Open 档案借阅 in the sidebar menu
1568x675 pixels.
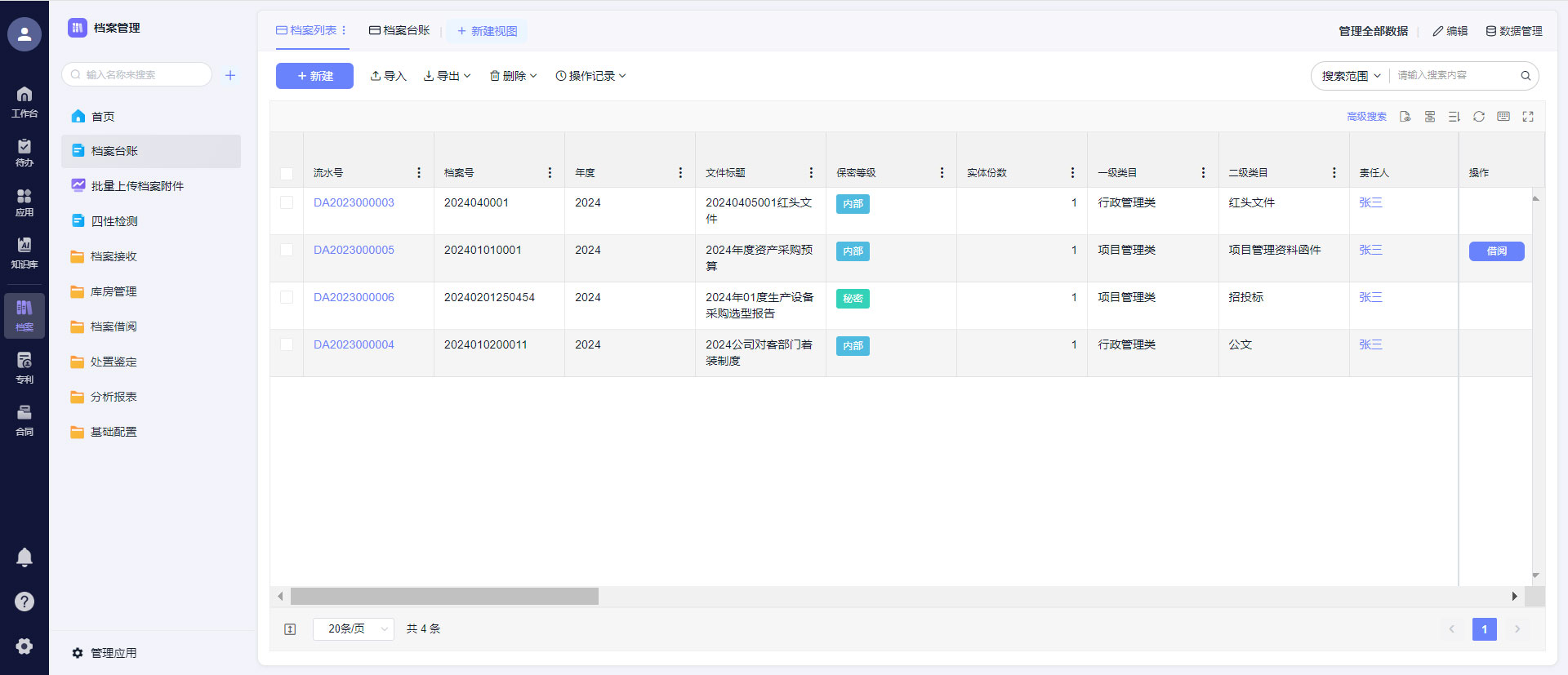pos(114,326)
